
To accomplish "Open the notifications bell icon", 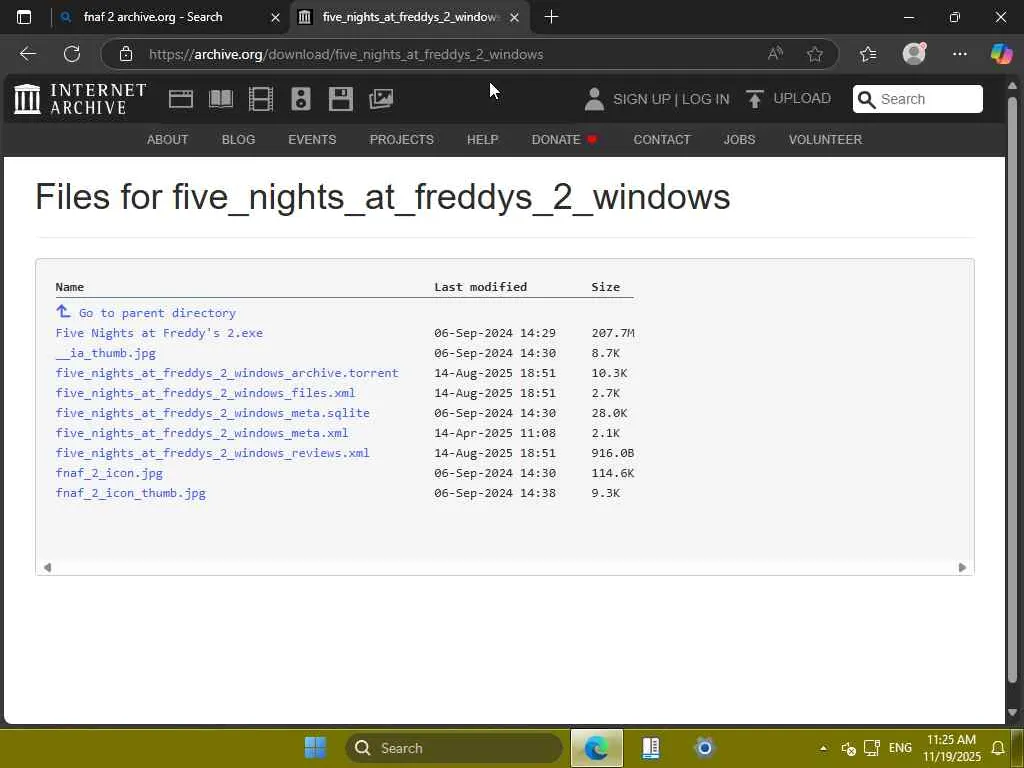I will coord(999,748).
